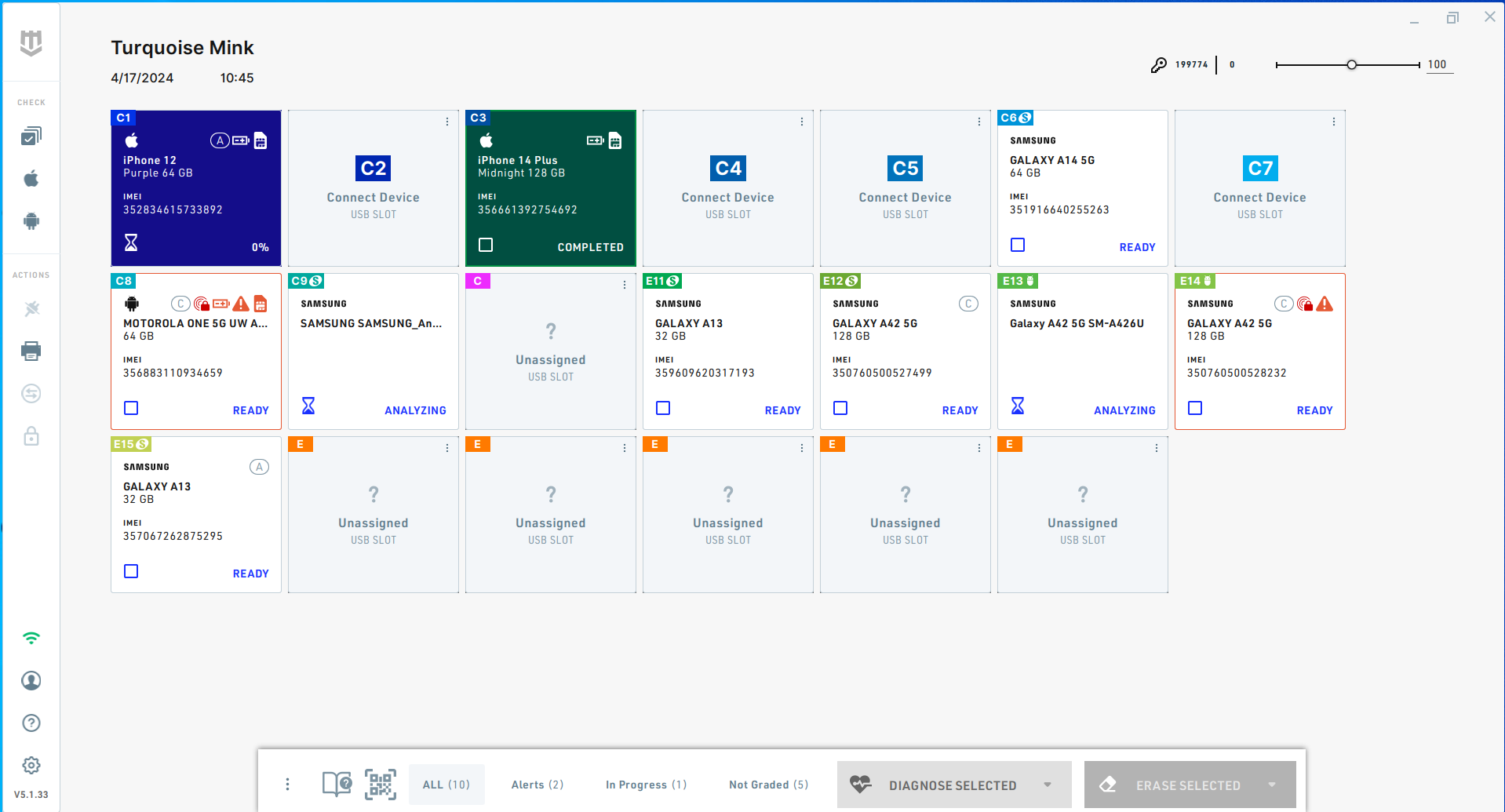Open the C2 slot three-dot menu
The image size is (1505, 812).
[x=447, y=122]
